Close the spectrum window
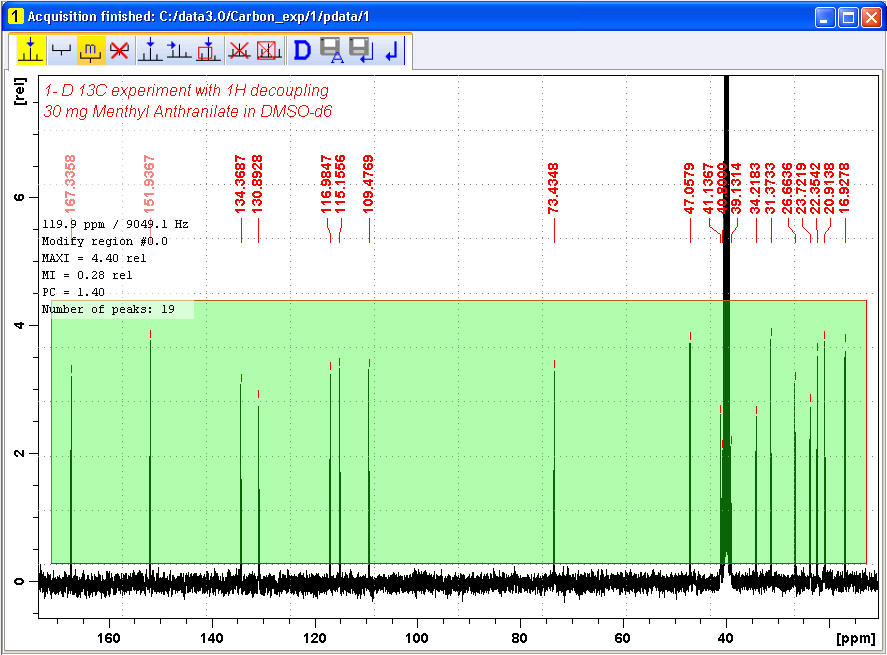 click(x=871, y=18)
